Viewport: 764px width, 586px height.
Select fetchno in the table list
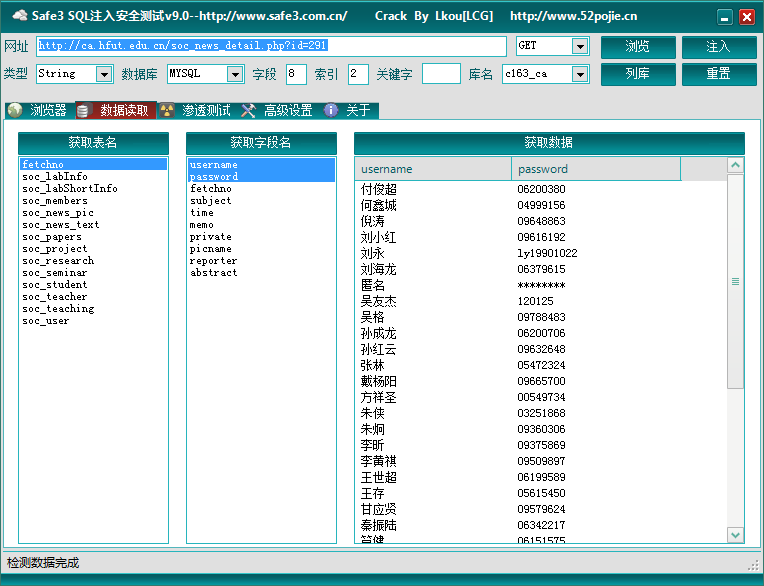93,165
